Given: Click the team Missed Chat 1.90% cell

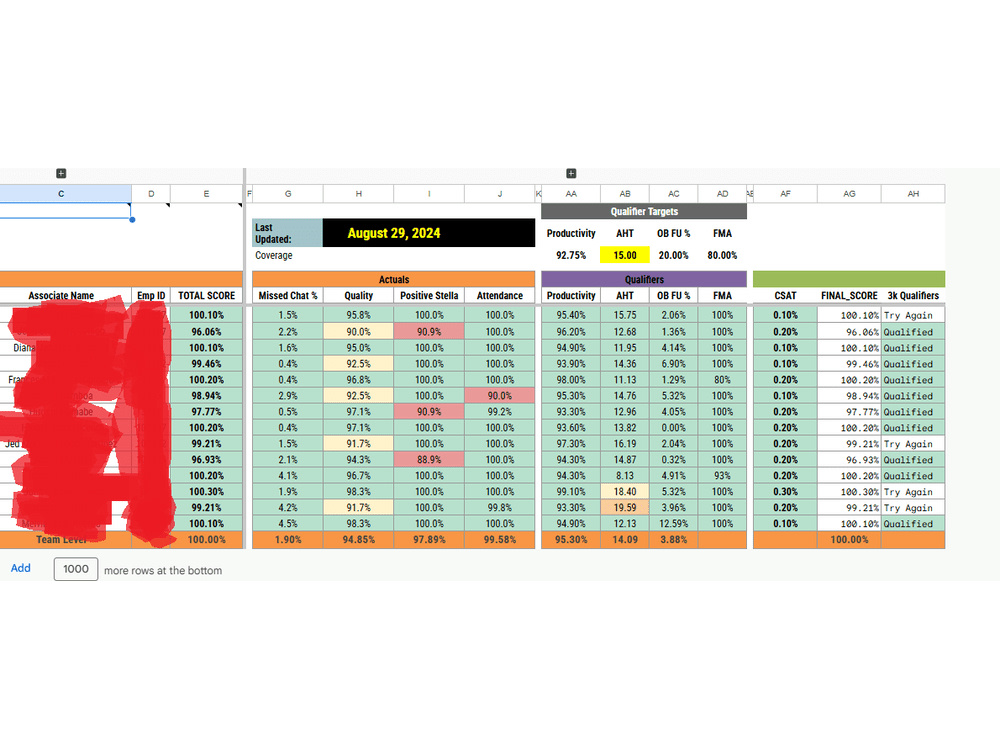Looking at the screenshot, I should pyautogui.click(x=288, y=540).
